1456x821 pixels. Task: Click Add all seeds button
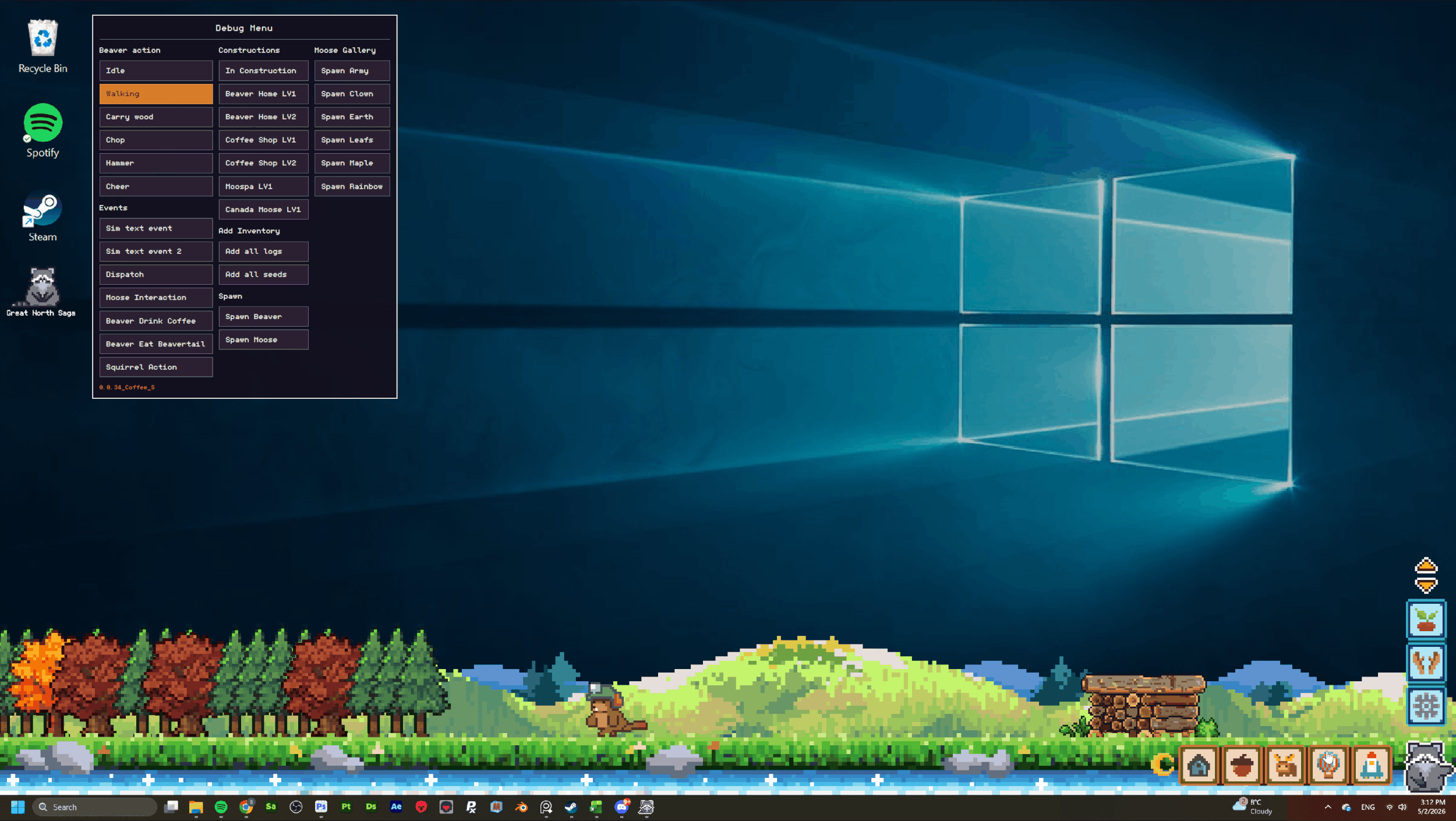263,274
